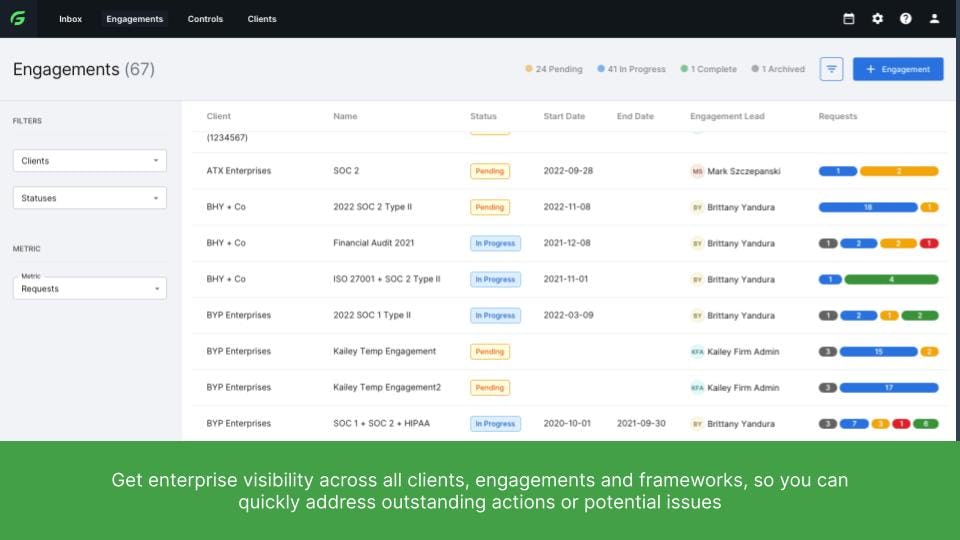Filter by 1 Complete status
Screen dimensions: 960x540
click(708, 69)
